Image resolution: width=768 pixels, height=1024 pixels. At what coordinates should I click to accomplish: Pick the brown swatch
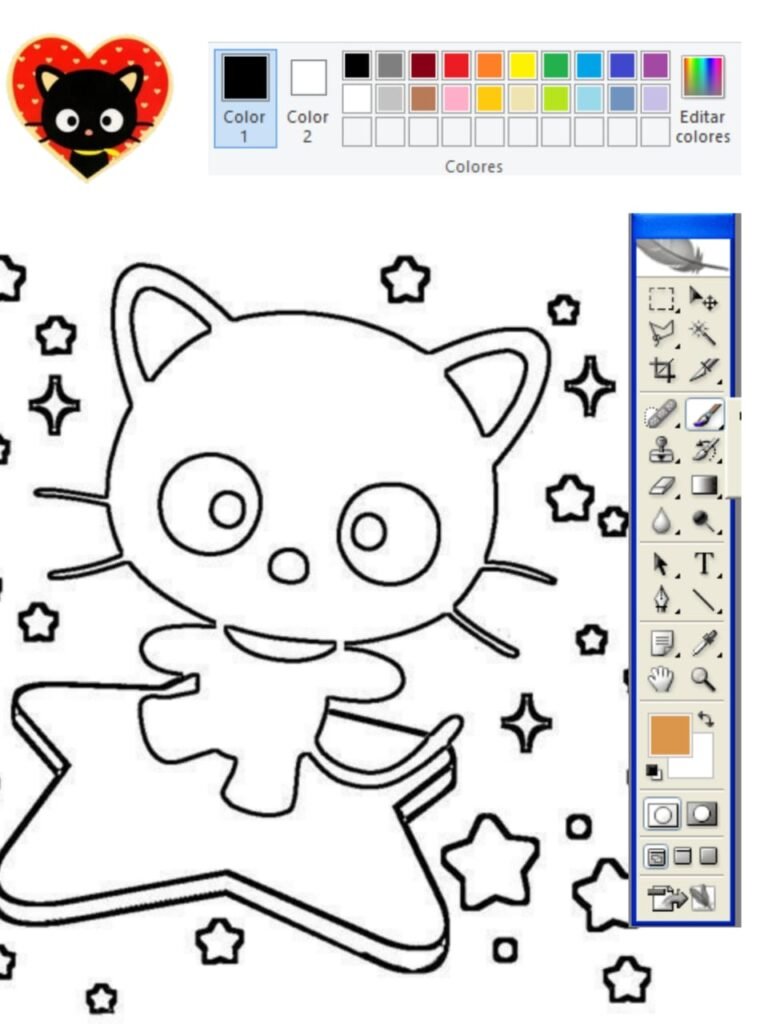[423, 99]
